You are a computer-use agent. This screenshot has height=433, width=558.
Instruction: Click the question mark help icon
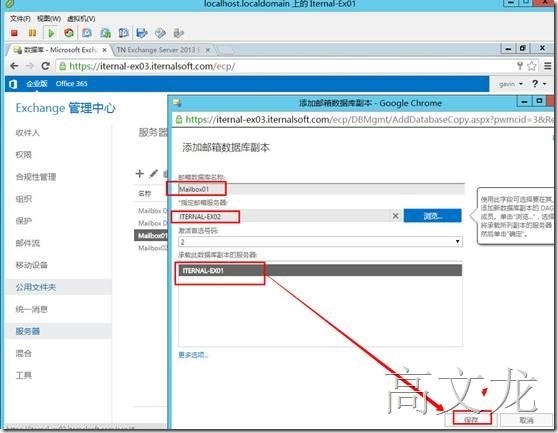[535, 84]
